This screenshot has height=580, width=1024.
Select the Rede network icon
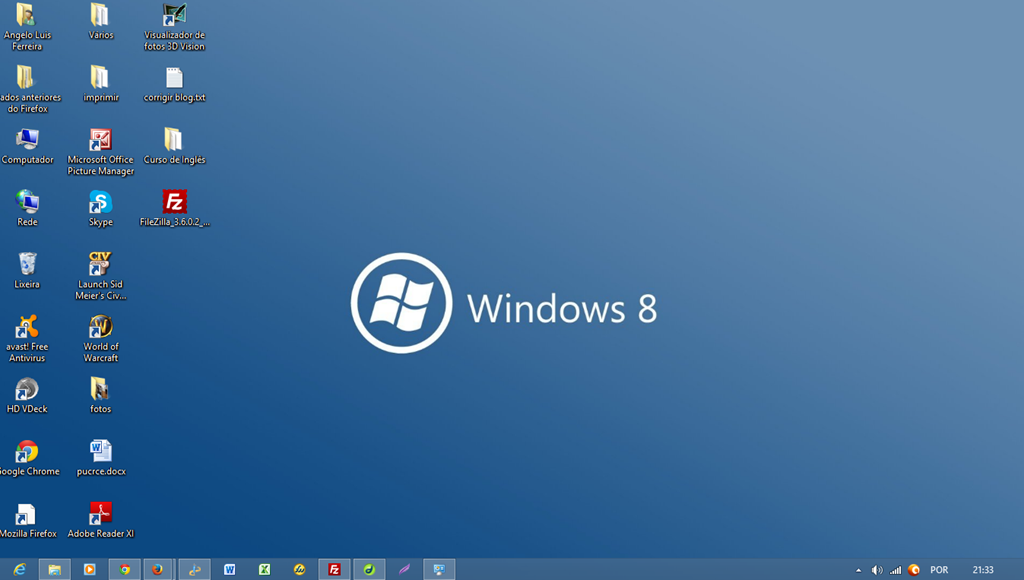(x=27, y=208)
